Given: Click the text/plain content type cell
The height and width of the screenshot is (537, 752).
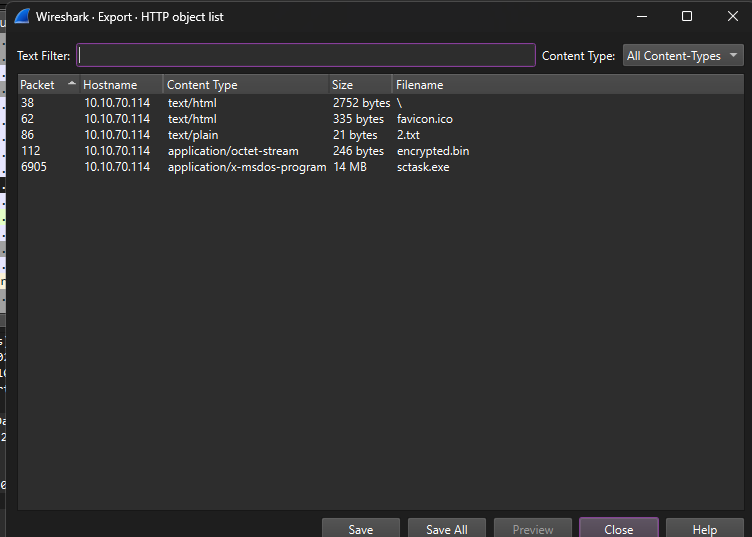Looking at the screenshot, I should [193, 135].
